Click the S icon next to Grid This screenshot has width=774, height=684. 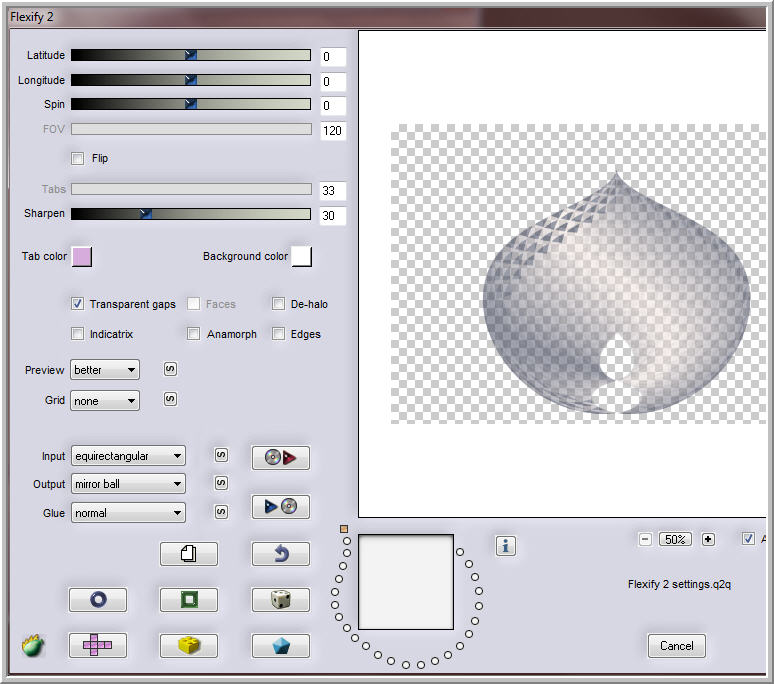[x=170, y=399]
